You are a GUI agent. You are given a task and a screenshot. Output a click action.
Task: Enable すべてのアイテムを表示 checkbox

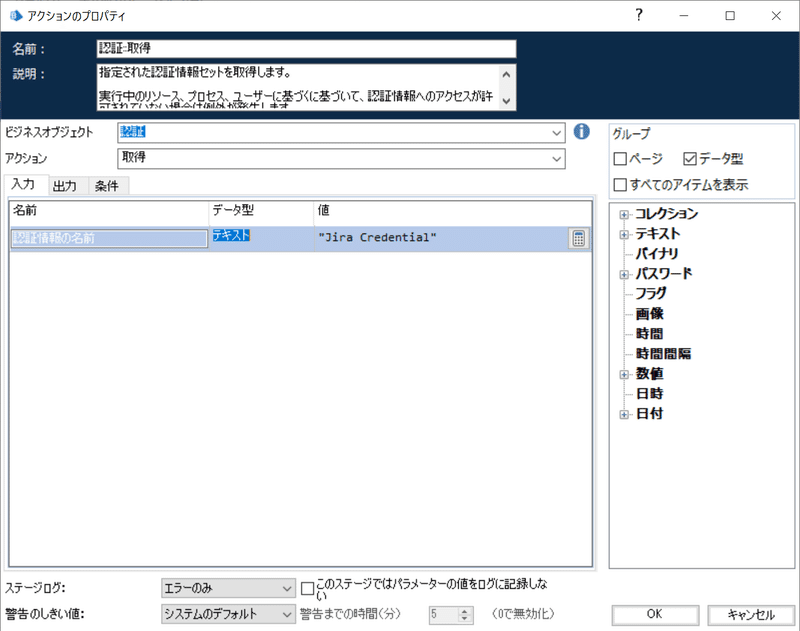[620, 184]
